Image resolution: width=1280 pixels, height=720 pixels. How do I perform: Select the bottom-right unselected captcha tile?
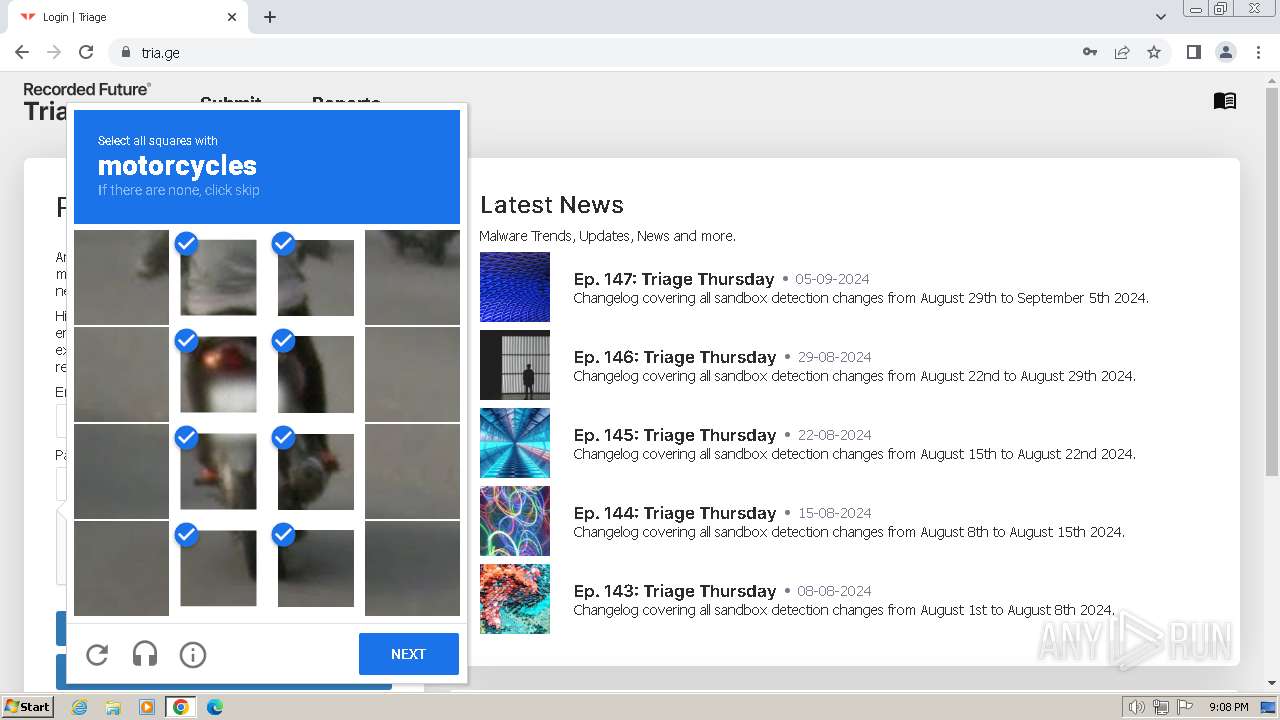pyautogui.click(x=412, y=568)
